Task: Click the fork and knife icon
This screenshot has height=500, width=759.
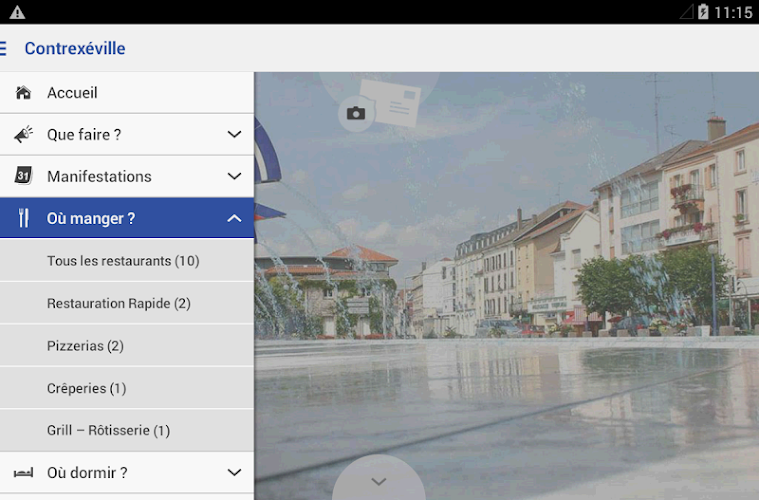Action: click(23, 218)
